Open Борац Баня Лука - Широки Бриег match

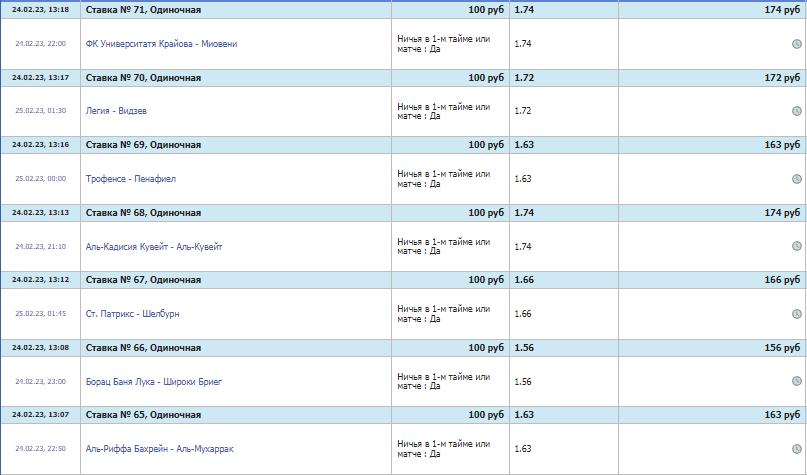point(154,382)
